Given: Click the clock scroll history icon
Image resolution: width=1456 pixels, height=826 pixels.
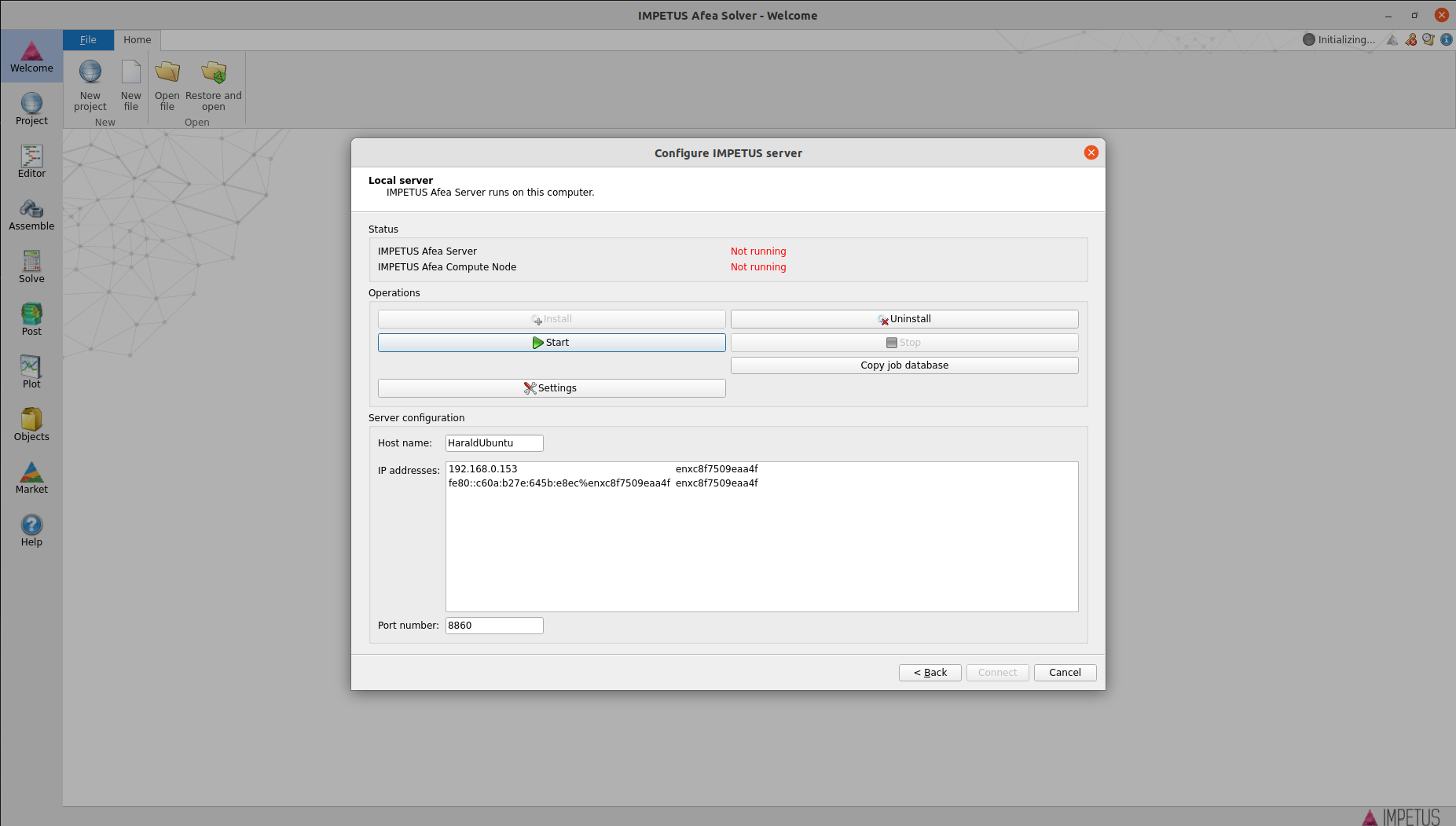Looking at the screenshot, I should coord(1428,39).
